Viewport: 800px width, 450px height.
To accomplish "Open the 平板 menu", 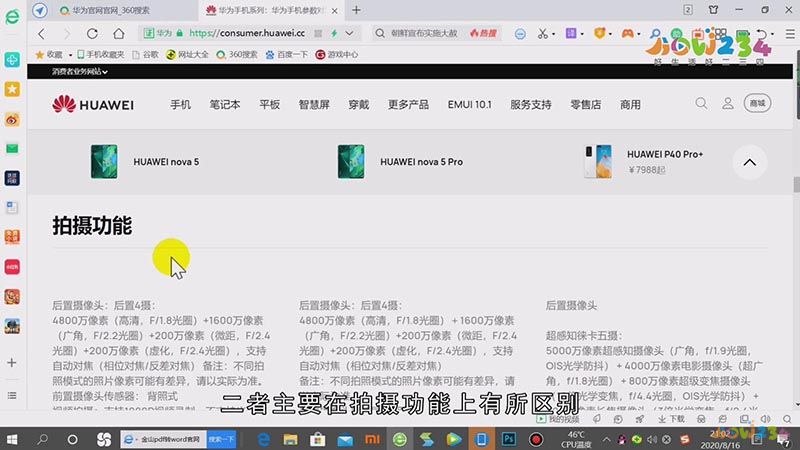I will point(269,105).
